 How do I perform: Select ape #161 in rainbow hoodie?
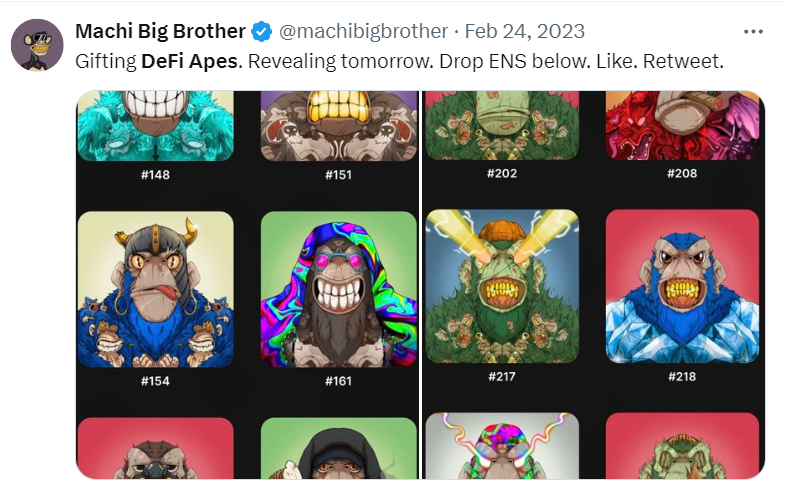click(x=339, y=289)
